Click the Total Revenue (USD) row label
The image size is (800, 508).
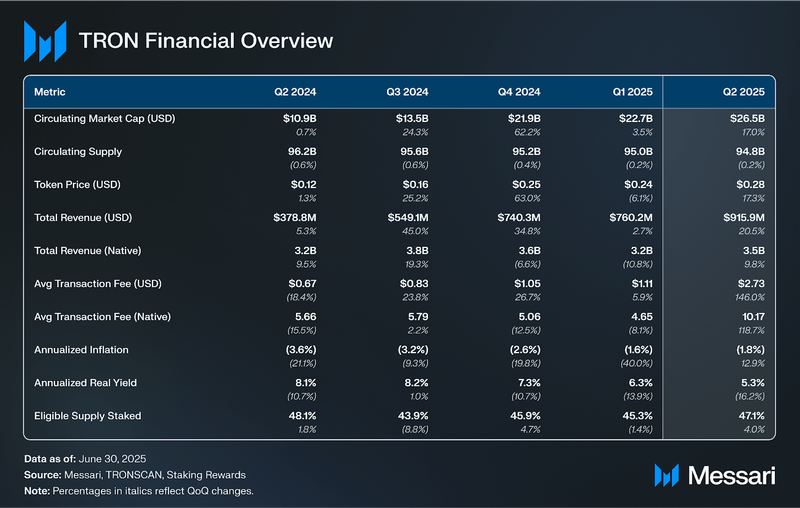[x=83, y=218]
